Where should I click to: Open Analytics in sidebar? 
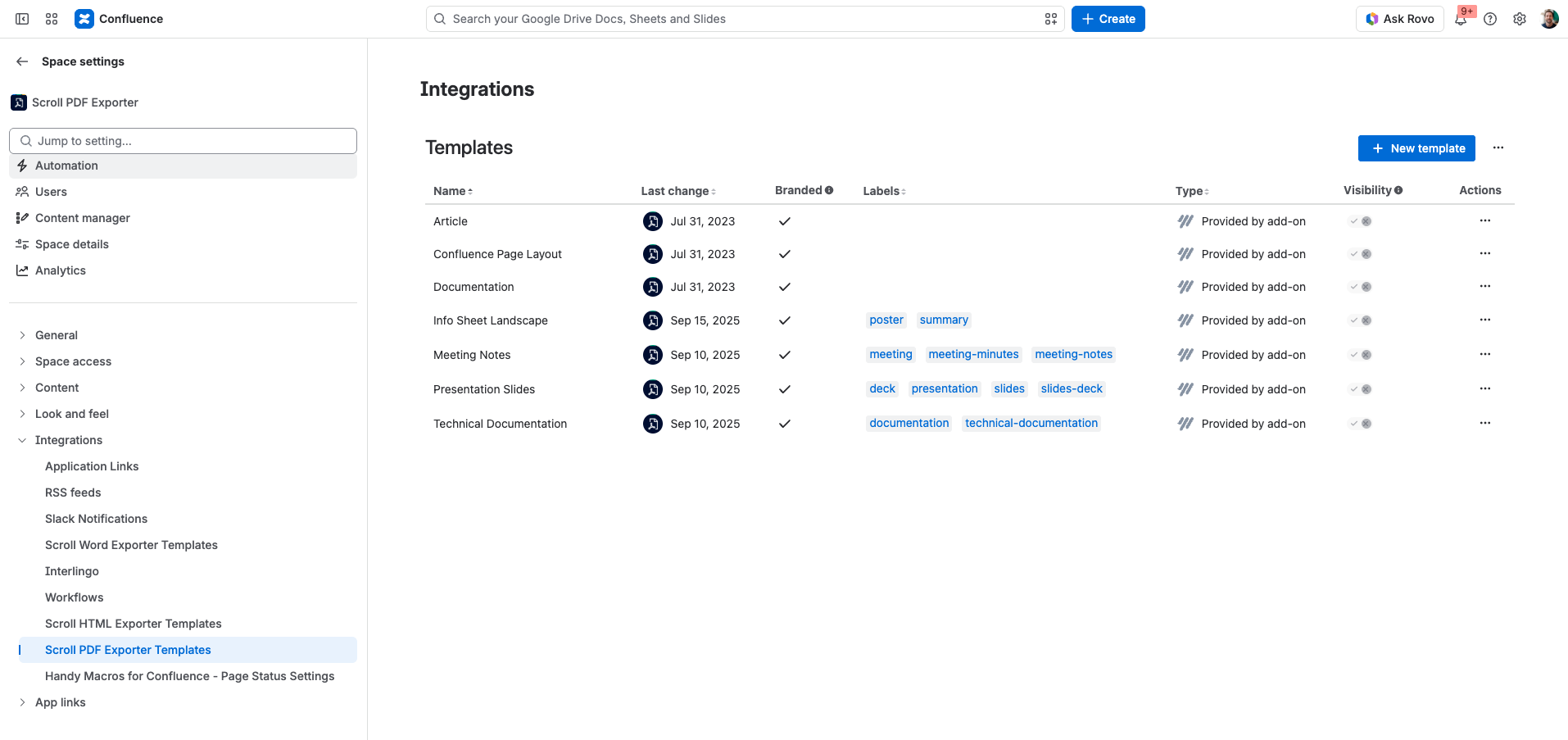click(x=183, y=270)
